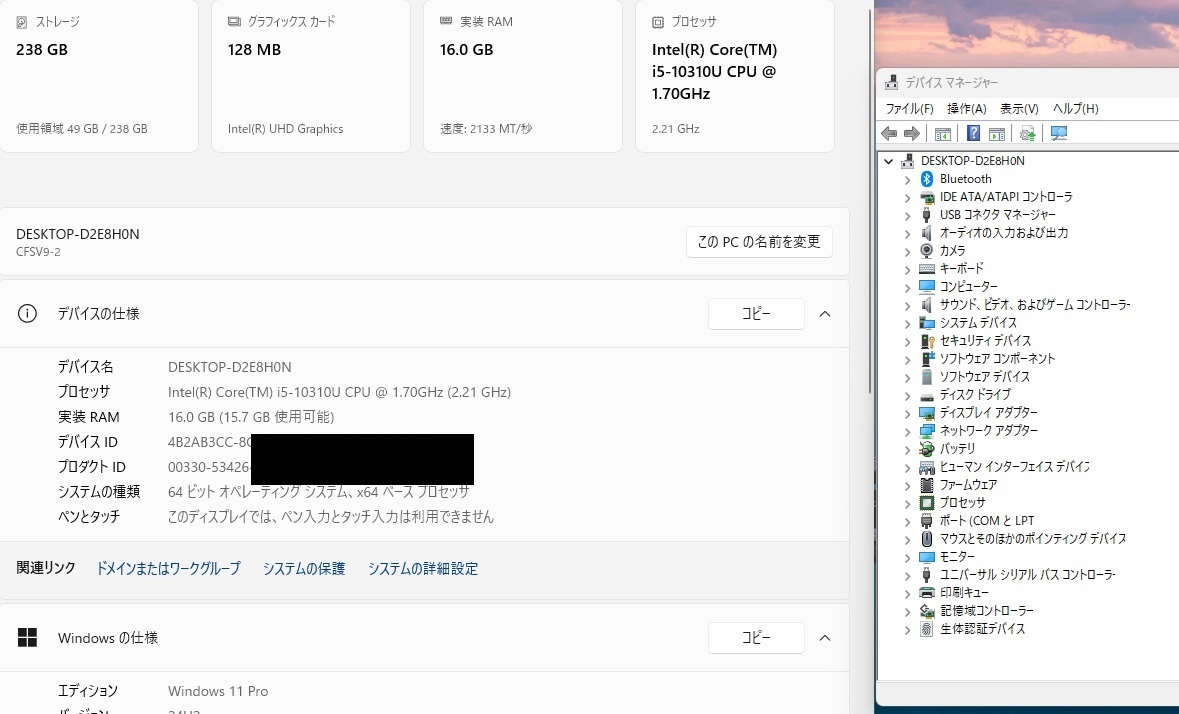Viewport: 1179px width, 714px height.
Task: Click the show/hide console tree toolbar icon
Action: coord(942,134)
